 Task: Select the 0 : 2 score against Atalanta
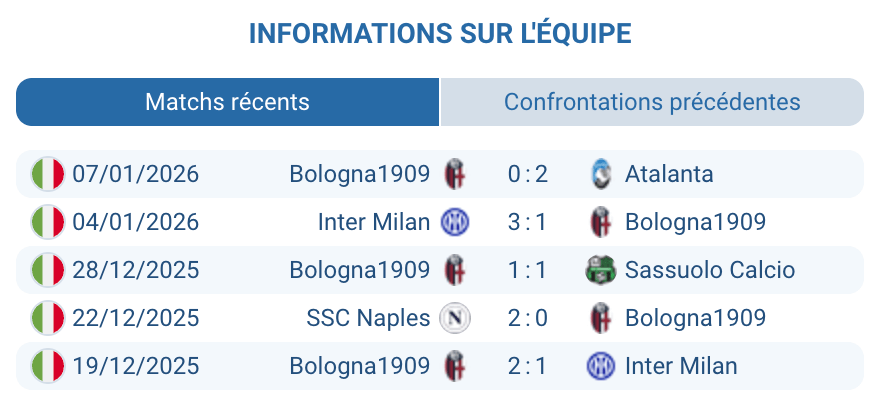click(x=527, y=174)
